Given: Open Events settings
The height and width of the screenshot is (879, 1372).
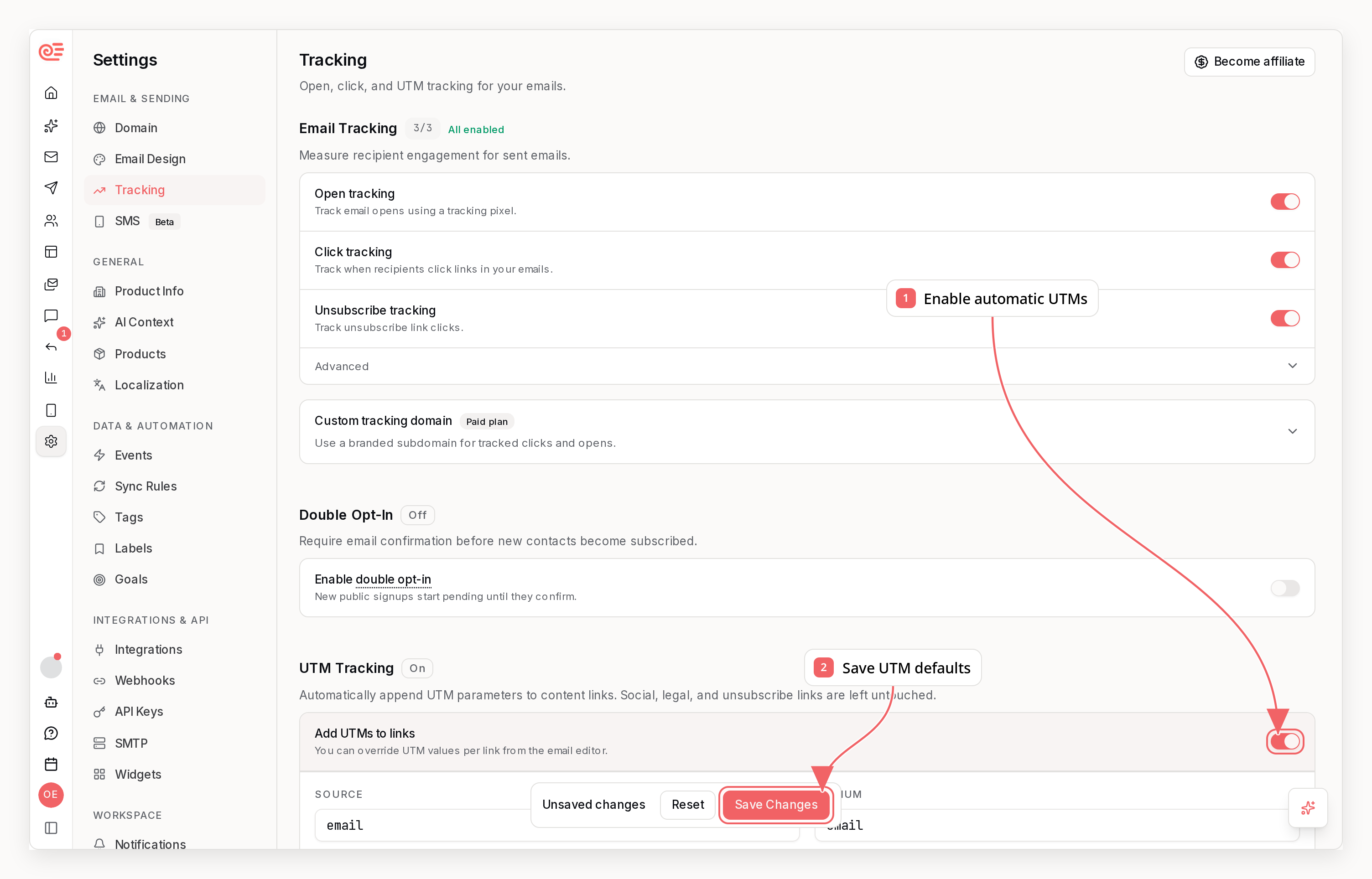Looking at the screenshot, I should click(175, 455).
